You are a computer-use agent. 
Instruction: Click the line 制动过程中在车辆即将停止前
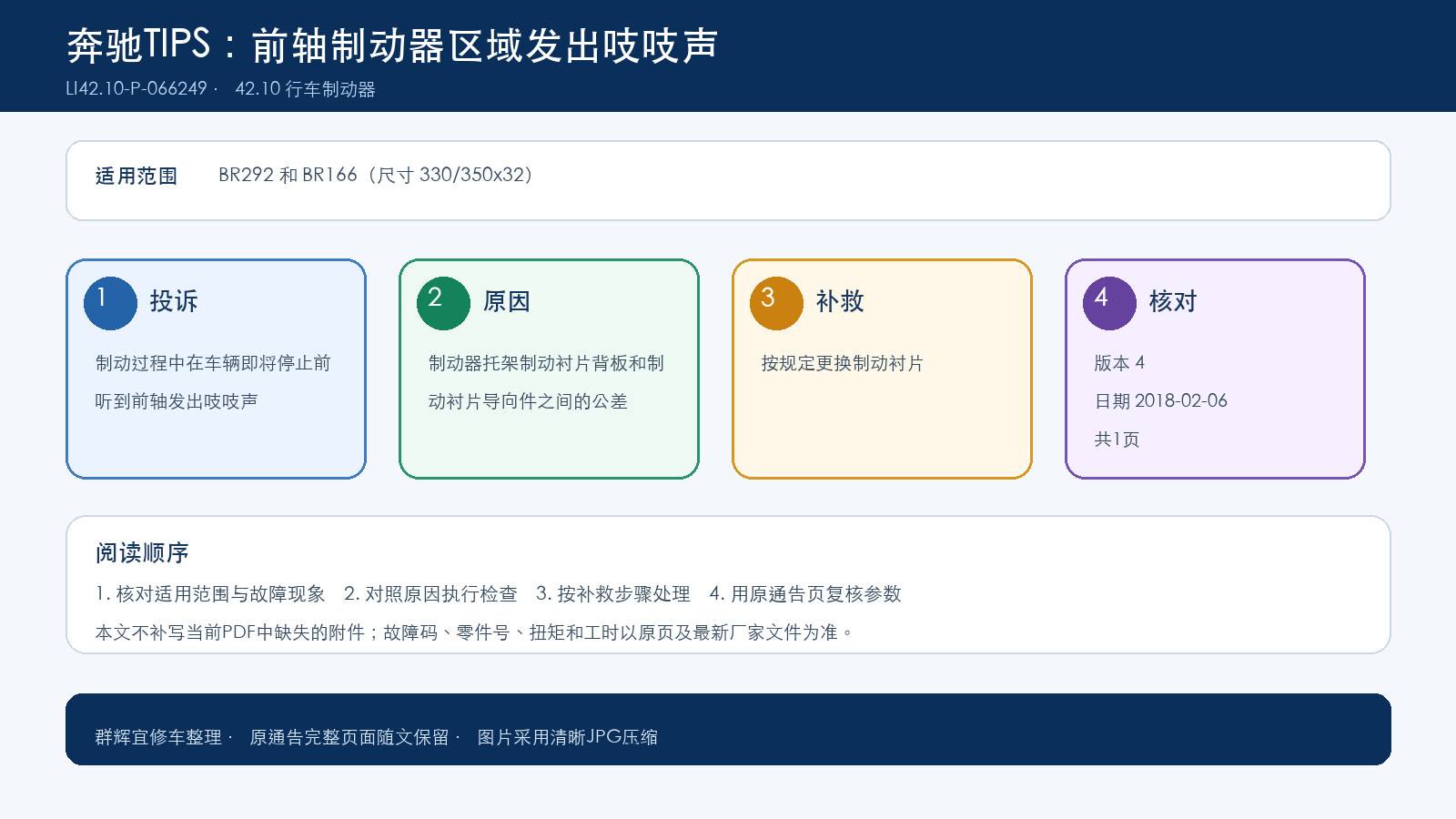click(x=213, y=363)
